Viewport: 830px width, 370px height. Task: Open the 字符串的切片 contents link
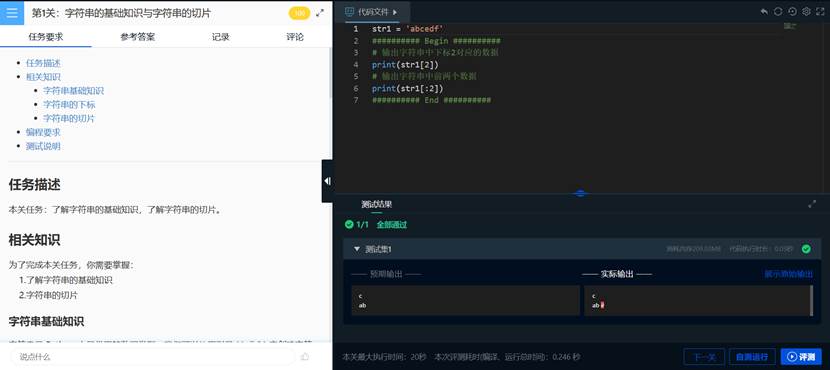69,119
